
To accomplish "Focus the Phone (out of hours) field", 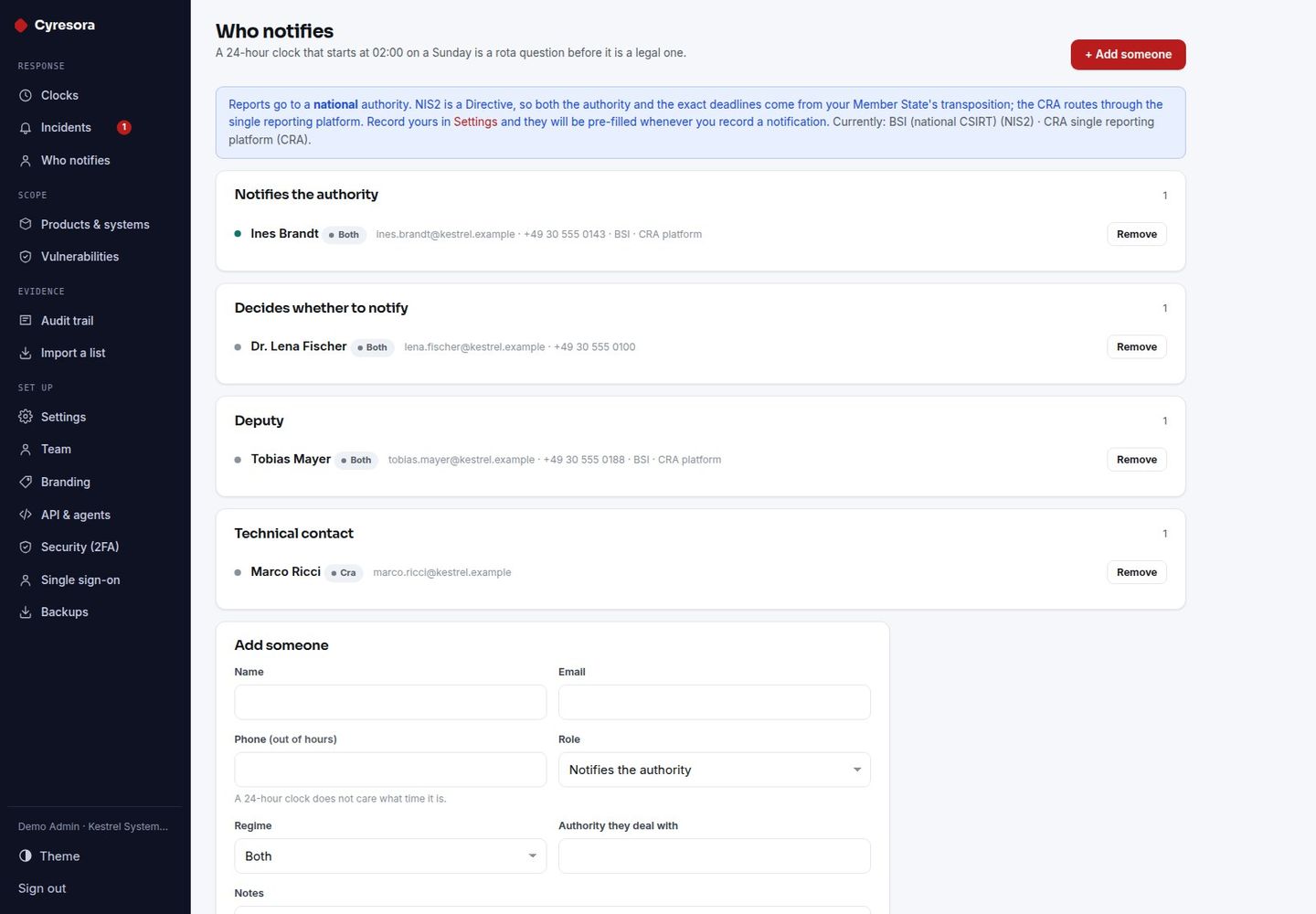I will pos(390,770).
